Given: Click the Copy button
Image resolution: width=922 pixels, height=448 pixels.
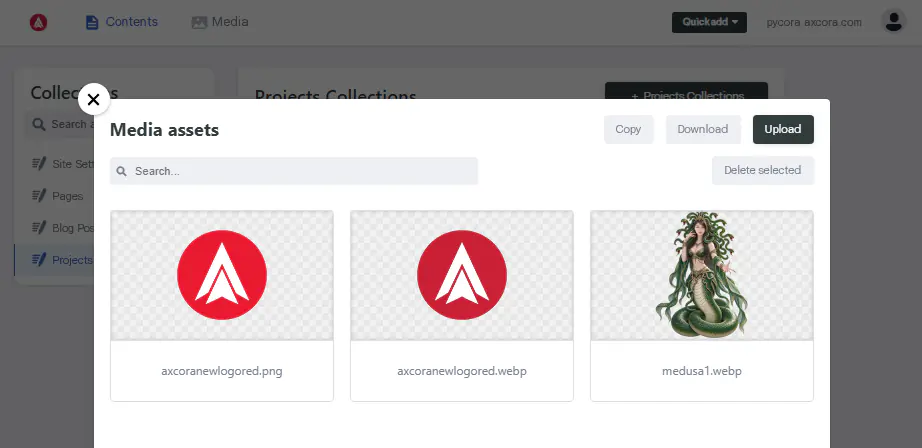Looking at the screenshot, I should coord(628,129).
